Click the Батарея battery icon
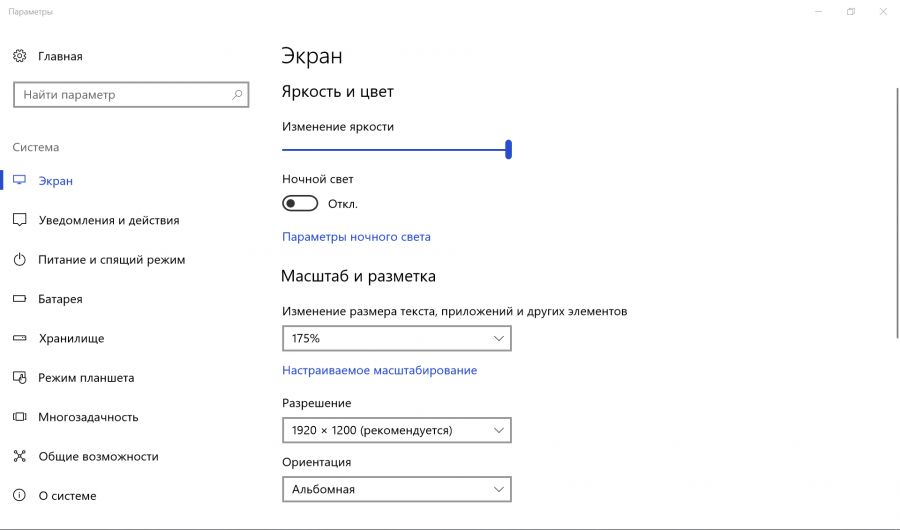The image size is (900, 530). tap(19, 299)
